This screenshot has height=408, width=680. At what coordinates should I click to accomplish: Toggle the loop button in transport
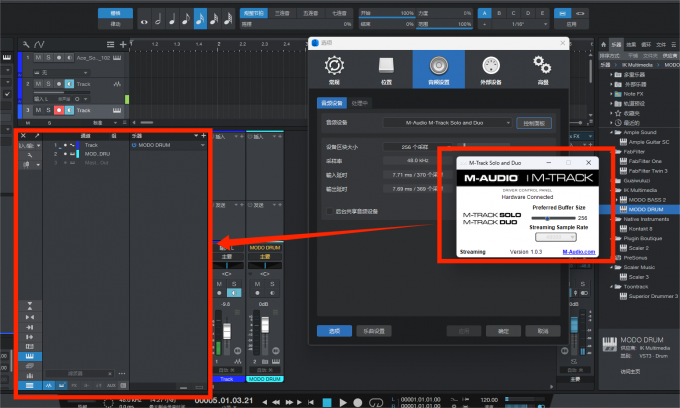tap(376, 402)
